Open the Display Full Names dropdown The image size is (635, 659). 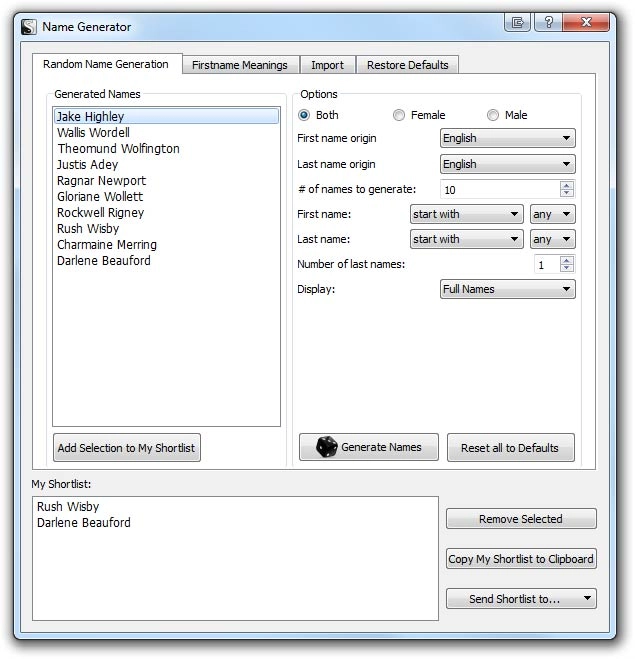pos(508,289)
